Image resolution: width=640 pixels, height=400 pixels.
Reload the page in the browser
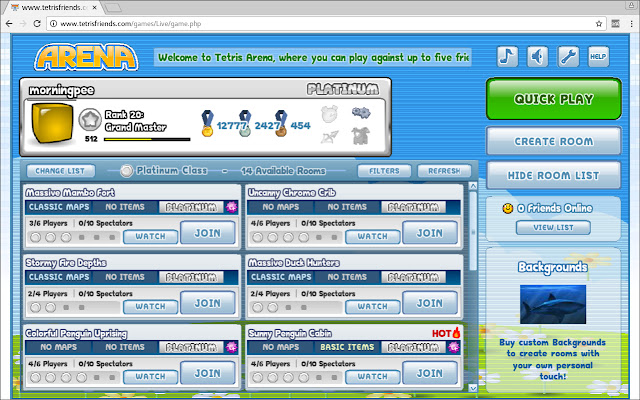[37, 24]
